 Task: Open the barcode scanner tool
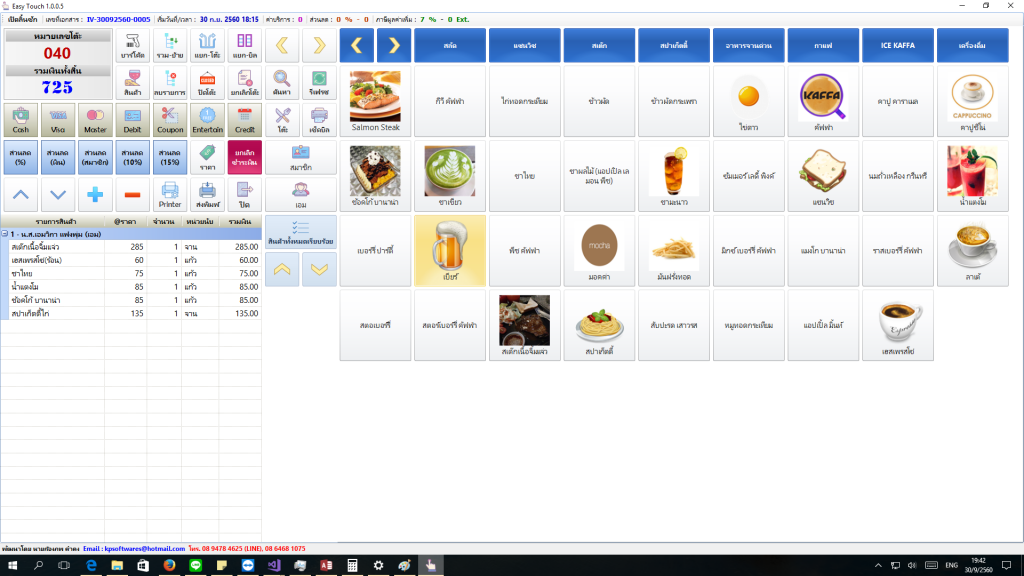tap(133, 46)
